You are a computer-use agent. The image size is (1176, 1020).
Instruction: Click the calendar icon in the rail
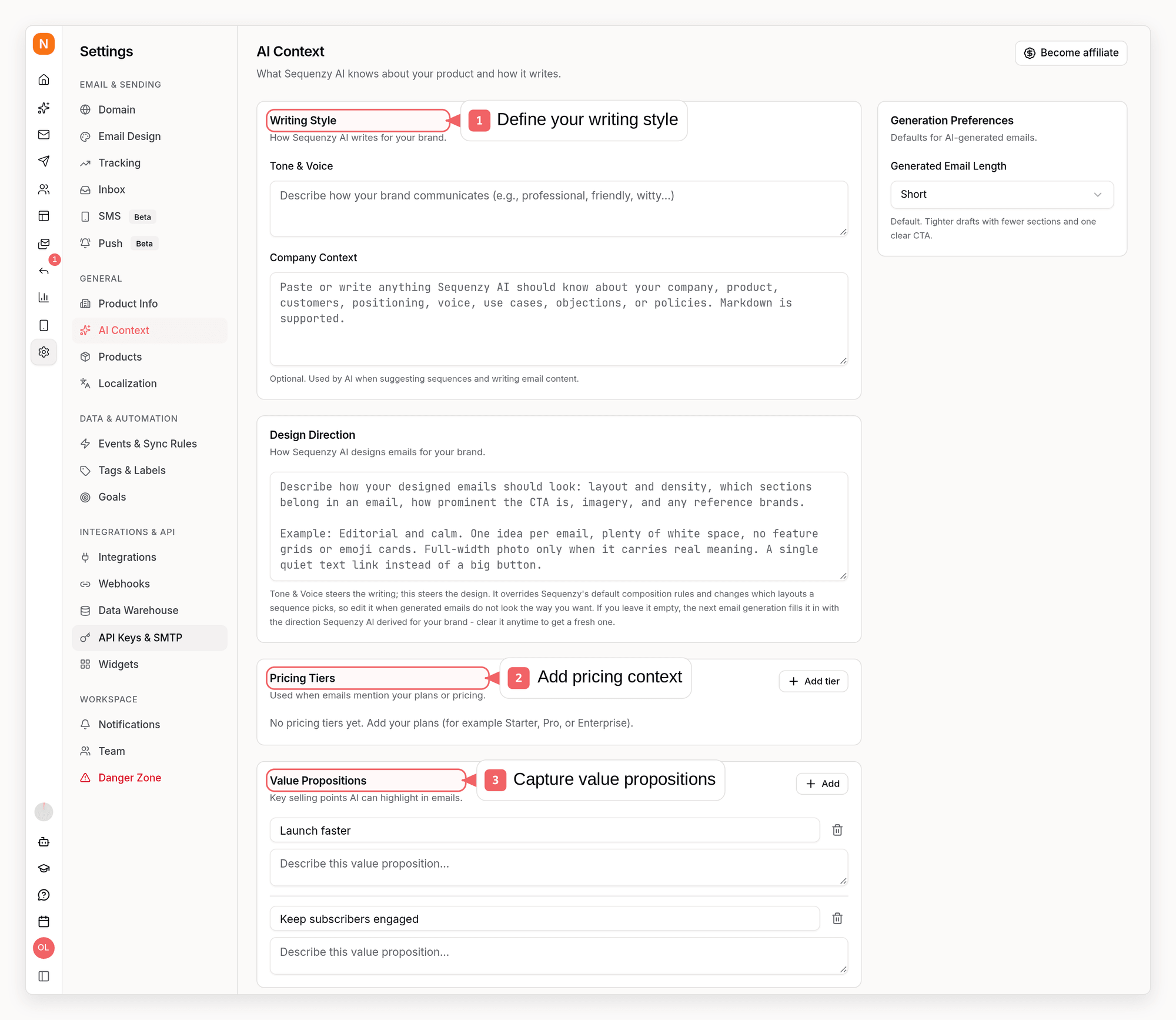coord(44,921)
